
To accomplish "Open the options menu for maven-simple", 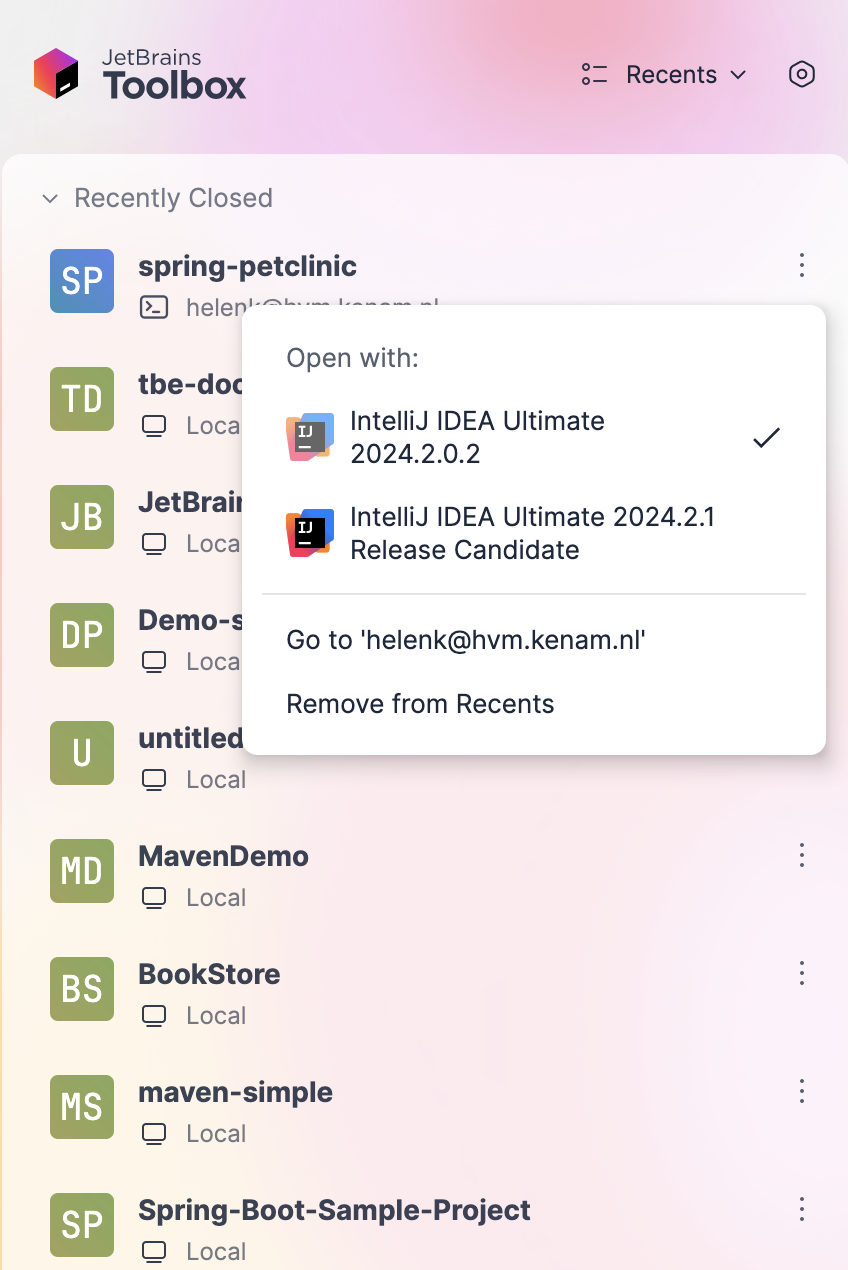I will (x=801, y=1091).
